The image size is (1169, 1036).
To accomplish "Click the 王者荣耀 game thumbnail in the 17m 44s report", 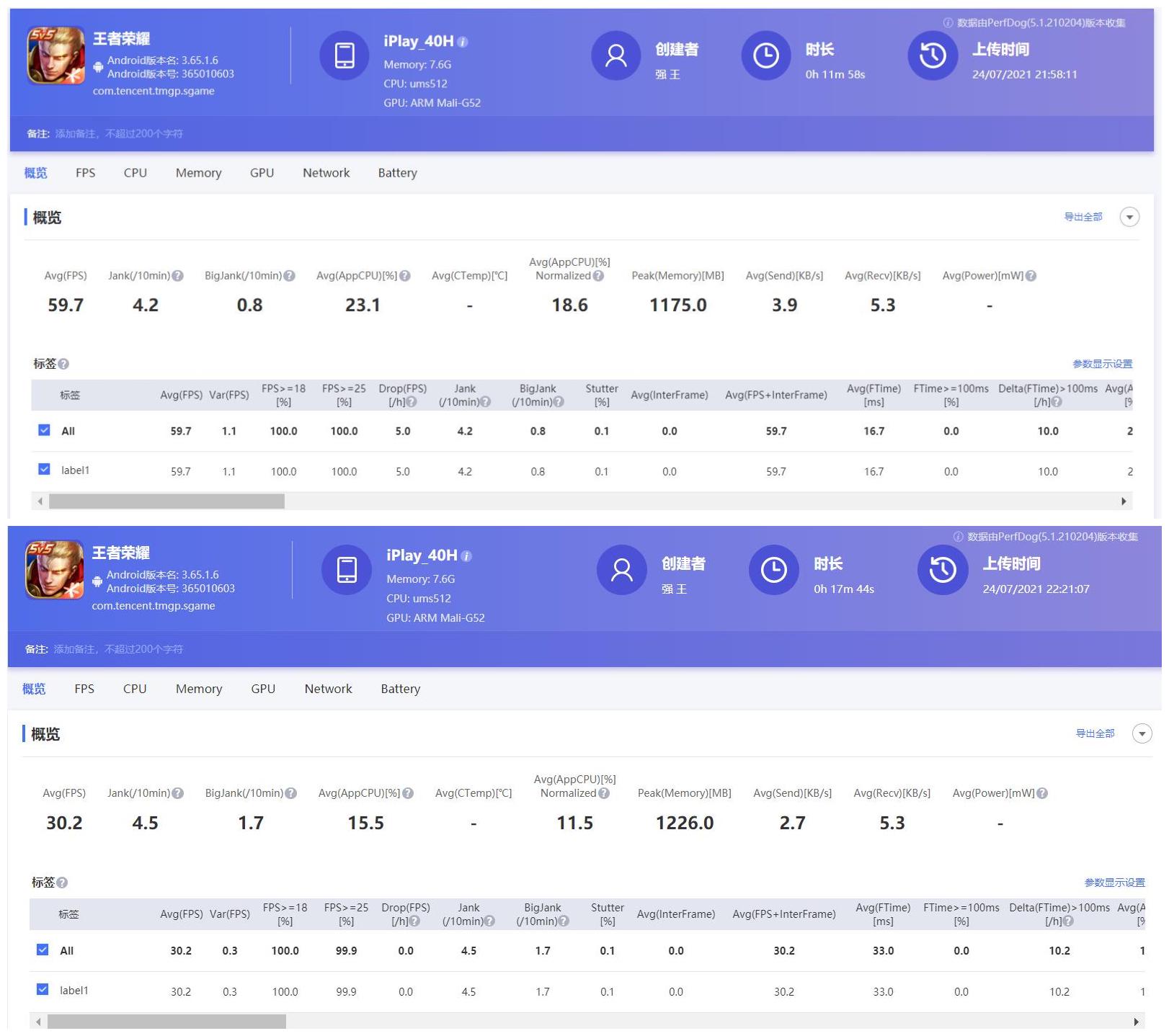I will [55, 570].
